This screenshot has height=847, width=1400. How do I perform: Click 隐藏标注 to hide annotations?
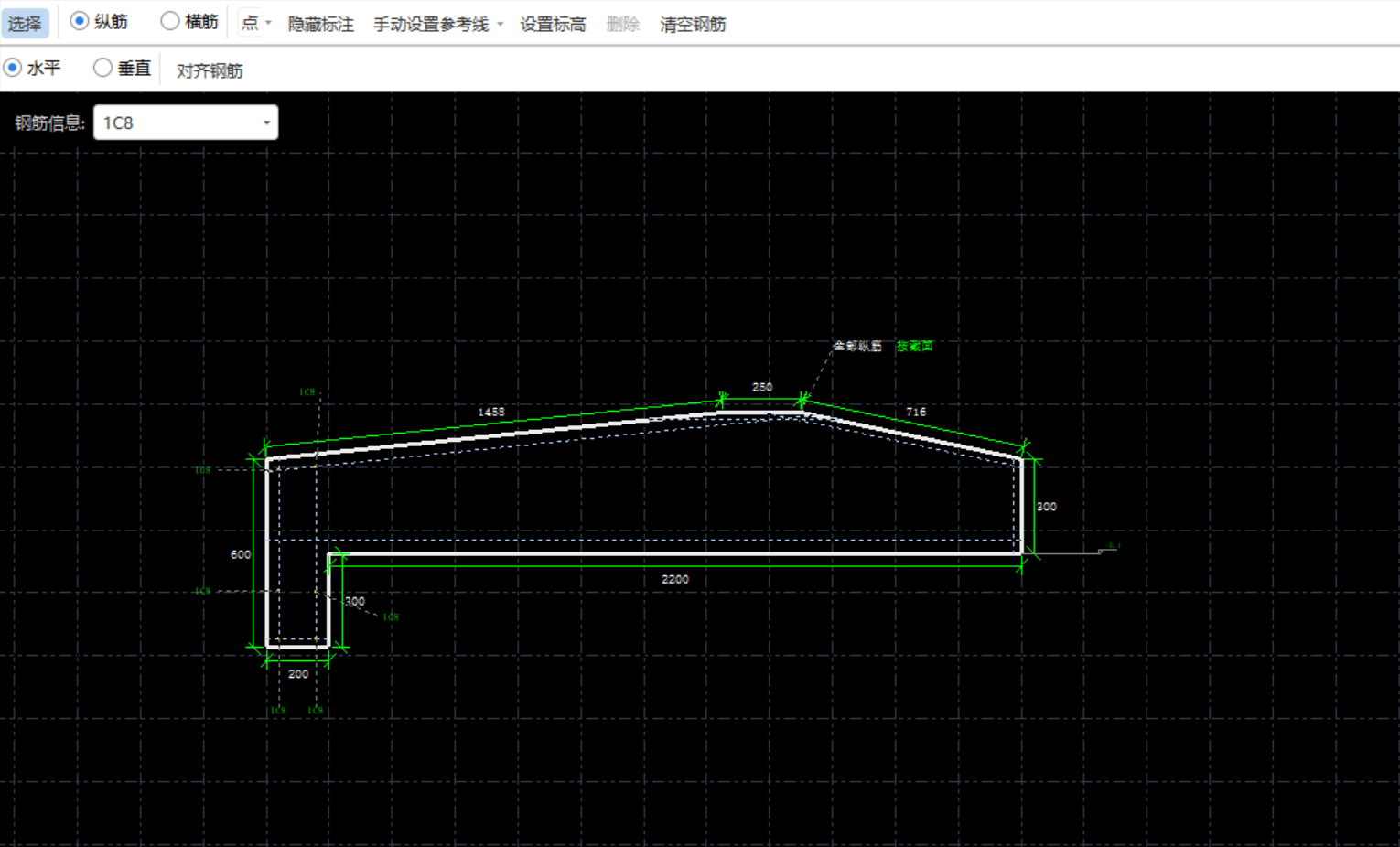click(x=321, y=25)
